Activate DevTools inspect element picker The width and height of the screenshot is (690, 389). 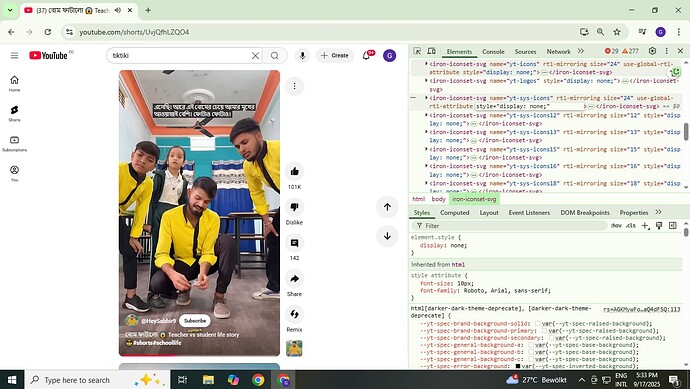pyautogui.click(x=417, y=51)
